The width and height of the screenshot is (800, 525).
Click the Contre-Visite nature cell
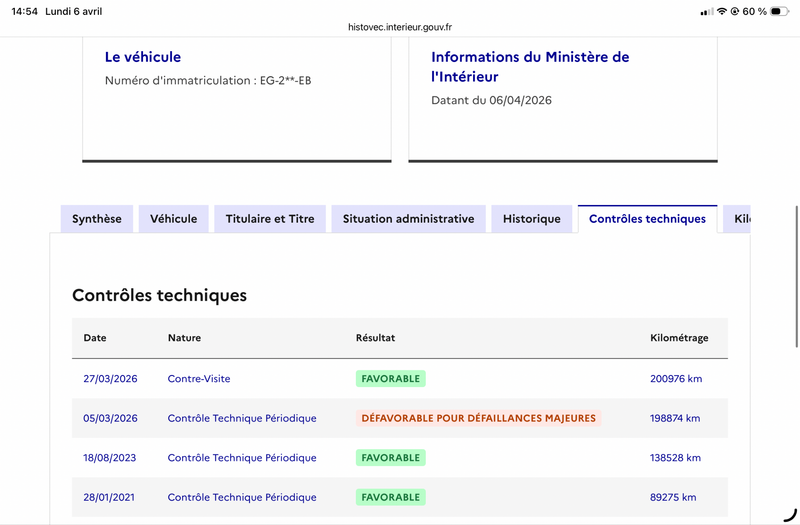199,379
